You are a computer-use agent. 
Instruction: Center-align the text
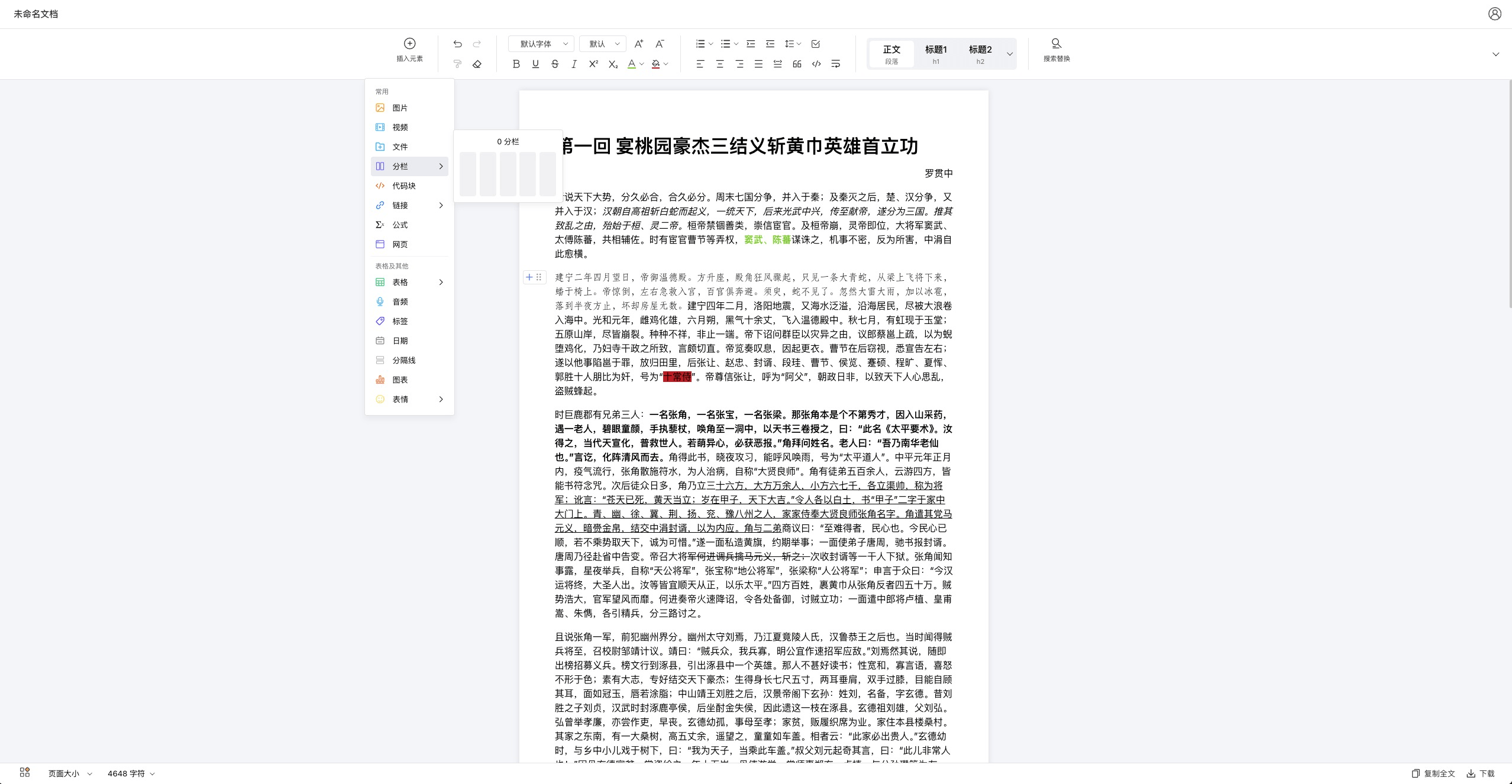[x=720, y=64]
